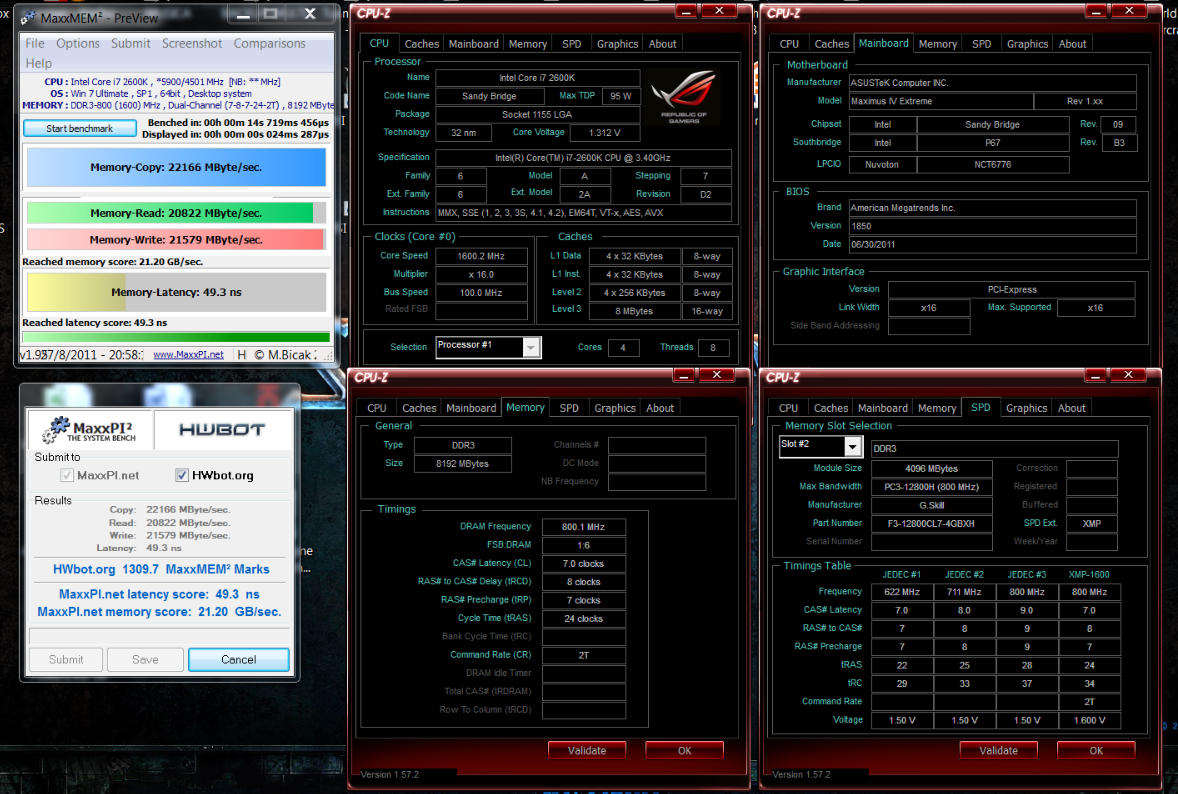
Task: Switch to SPD tab in Mainboard window
Action: (981, 44)
